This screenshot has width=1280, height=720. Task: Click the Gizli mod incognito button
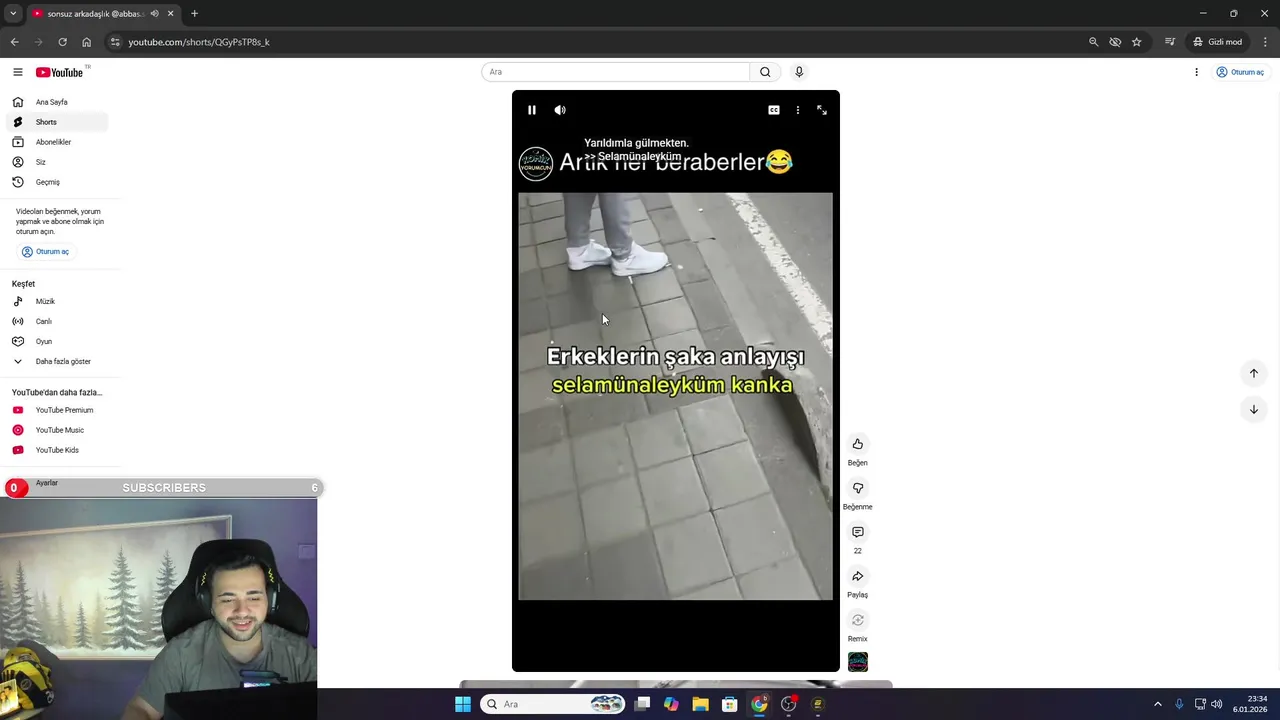1217,42
